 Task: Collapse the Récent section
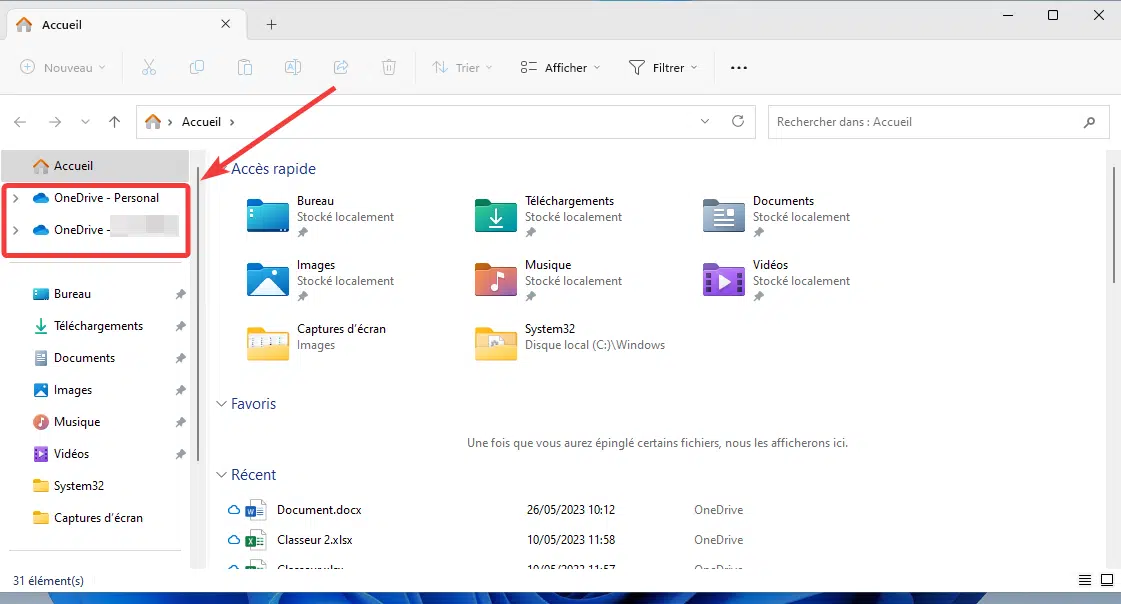[221, 475]
